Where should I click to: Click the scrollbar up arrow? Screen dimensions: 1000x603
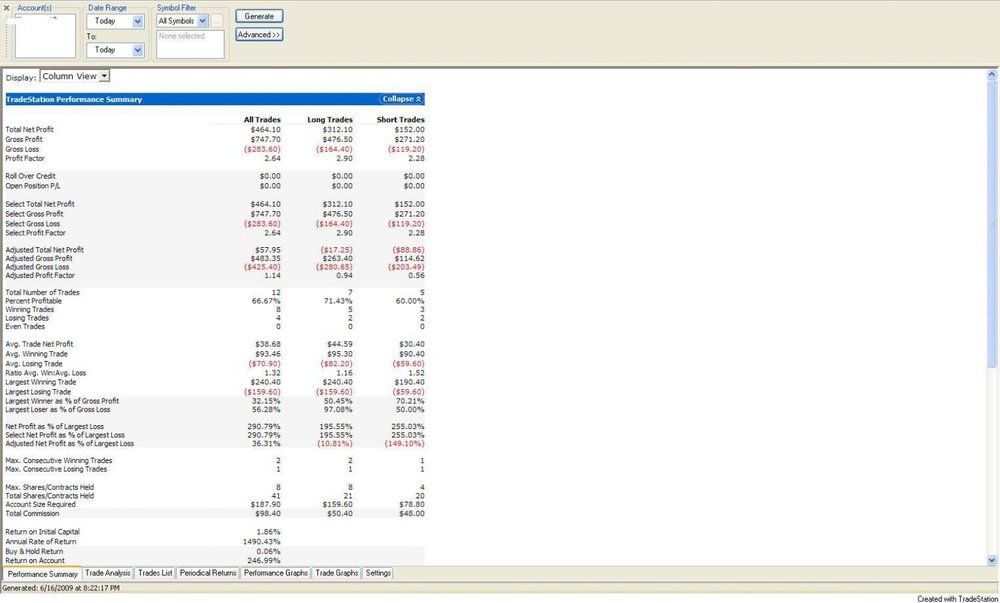(992, 75)
